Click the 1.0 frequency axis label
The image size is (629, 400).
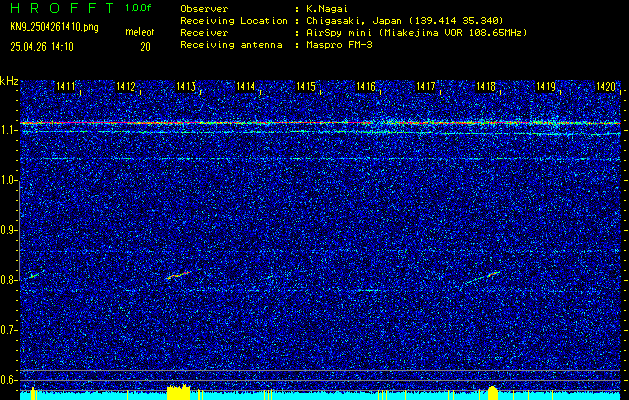click(x=8, y=180)
